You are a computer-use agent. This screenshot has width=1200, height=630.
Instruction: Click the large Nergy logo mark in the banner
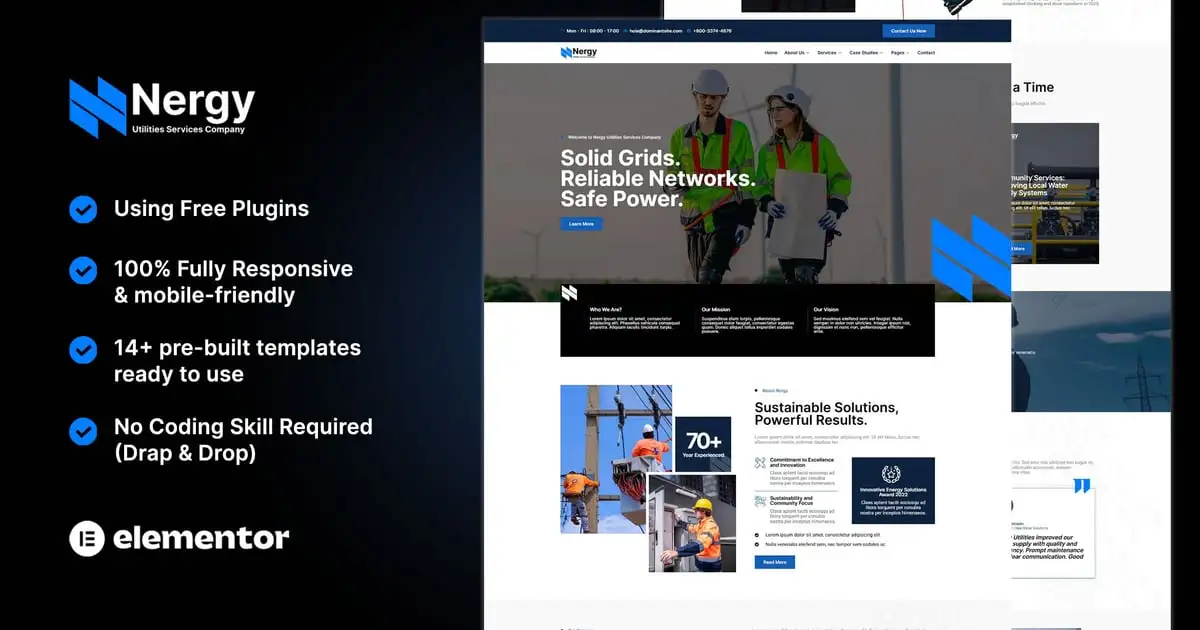tap(98, 107)
